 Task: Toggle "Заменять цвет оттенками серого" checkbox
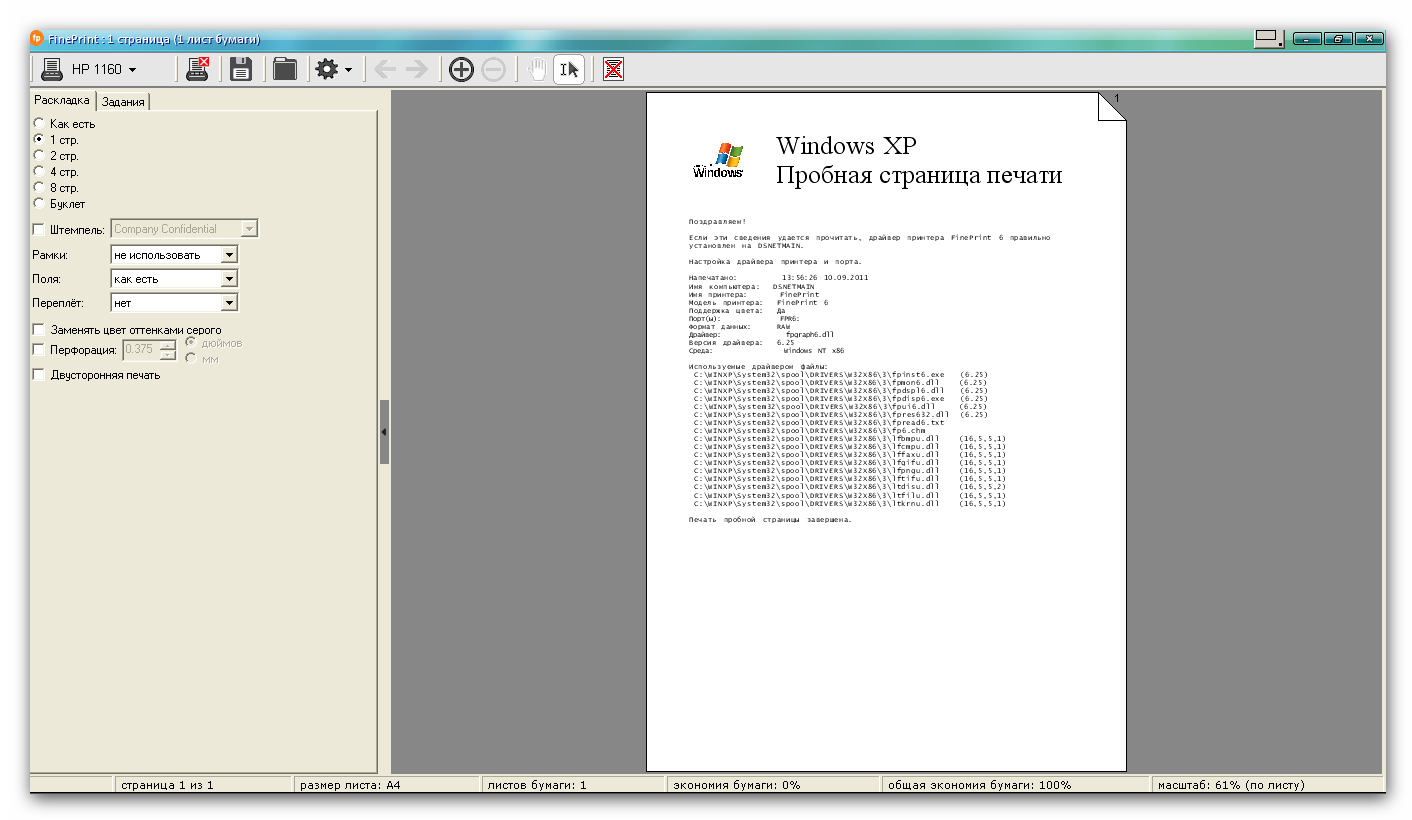pyautogui.click(x=39, y=330)
